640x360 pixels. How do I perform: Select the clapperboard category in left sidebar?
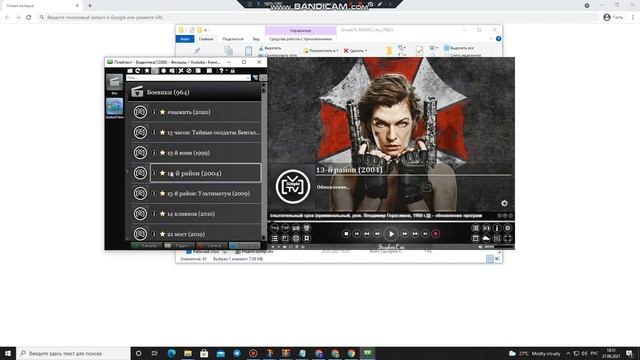point(114,82)
